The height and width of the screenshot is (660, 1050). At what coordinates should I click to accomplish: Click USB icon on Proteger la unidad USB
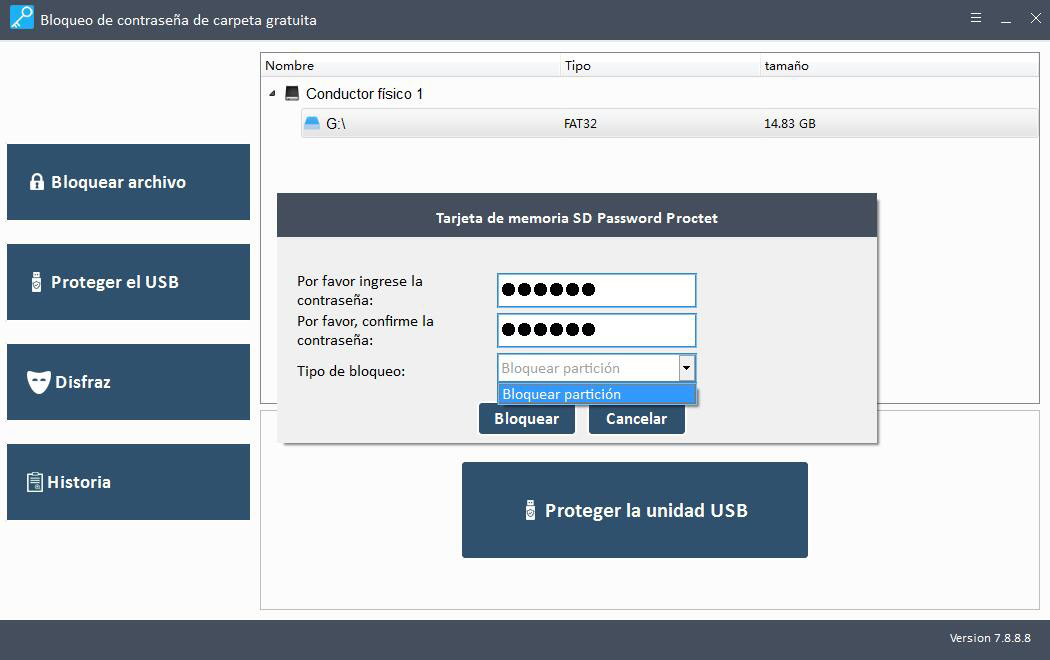pyautogui.click(x=530, y=511)
